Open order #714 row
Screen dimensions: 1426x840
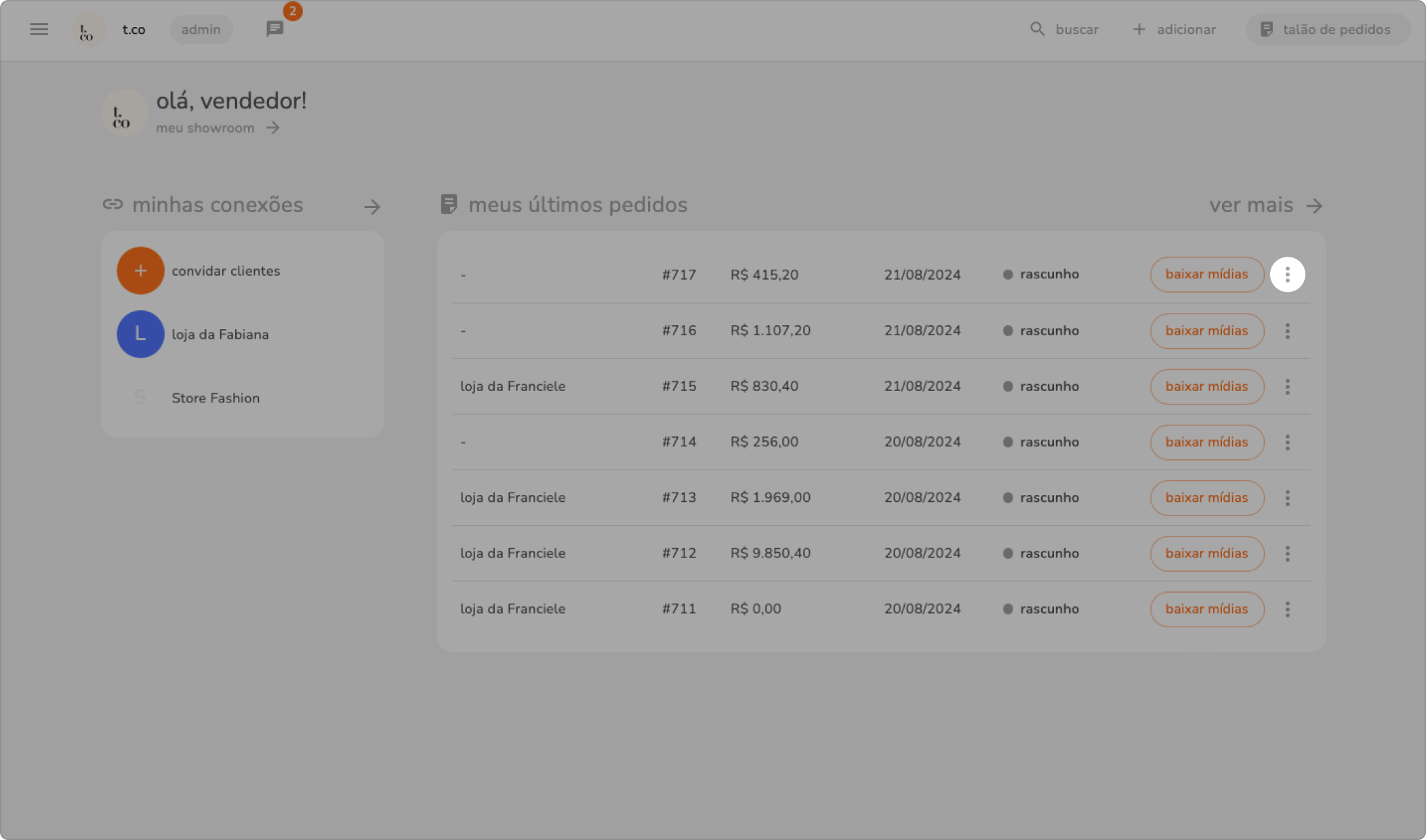[678, 442]
